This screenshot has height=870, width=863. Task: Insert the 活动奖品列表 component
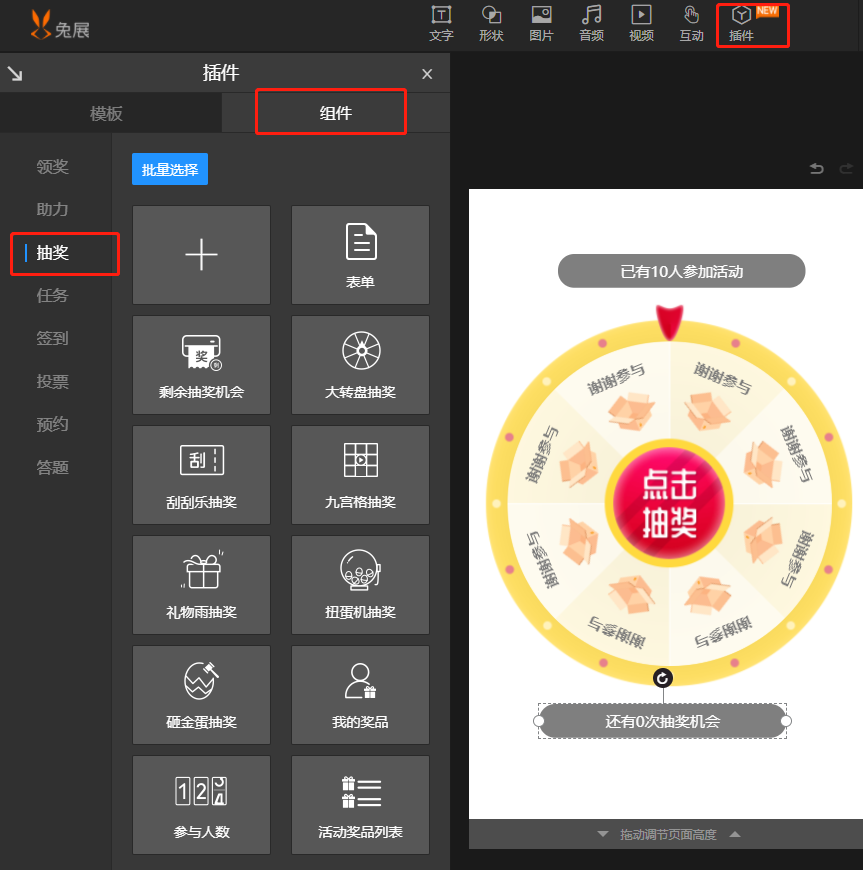[360, 805]
